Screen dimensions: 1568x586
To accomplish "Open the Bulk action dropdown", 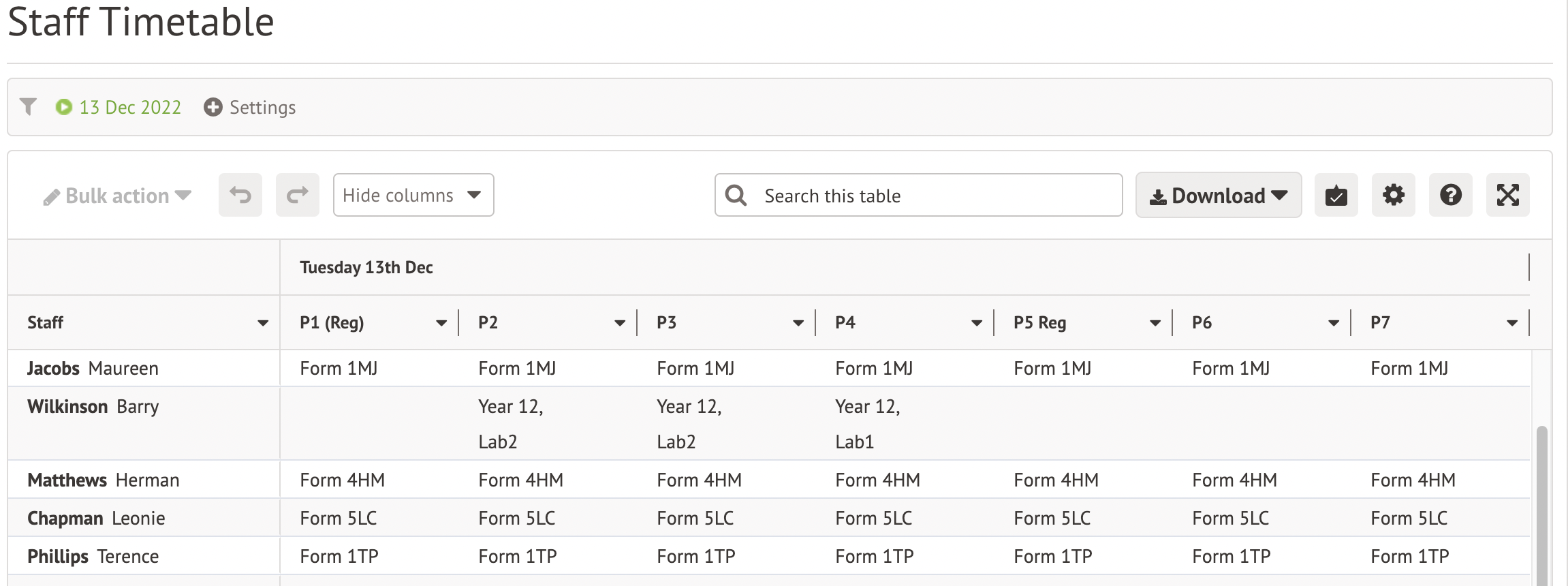I will point(117,196).
